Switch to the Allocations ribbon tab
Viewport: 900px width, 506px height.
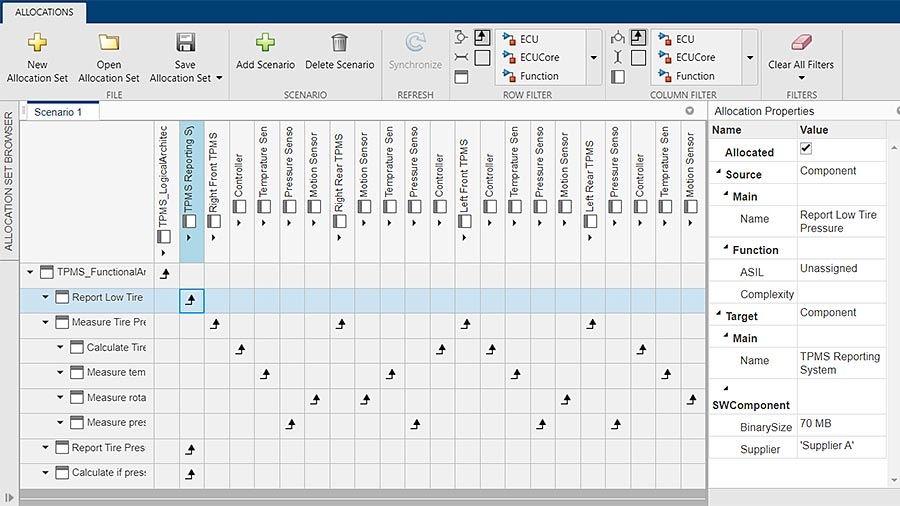tap(43, 12)
